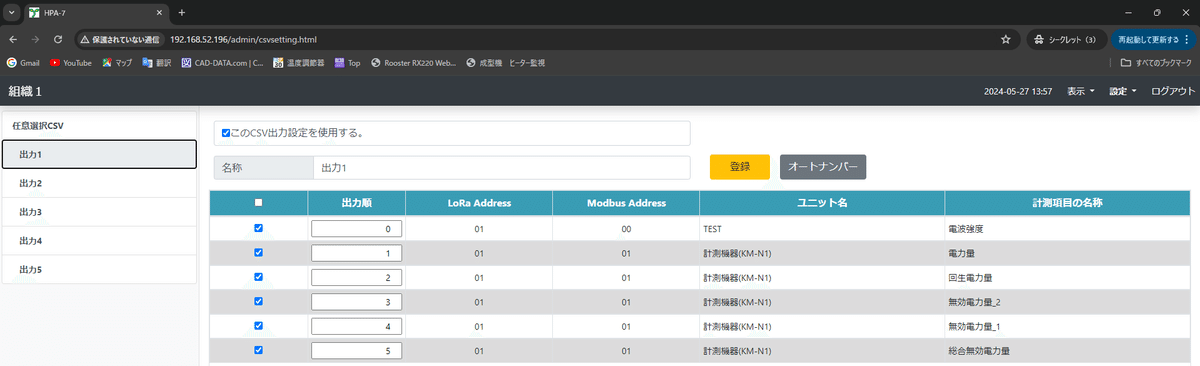Open Rooster RX220 Web bookmark

pos(413,62)
